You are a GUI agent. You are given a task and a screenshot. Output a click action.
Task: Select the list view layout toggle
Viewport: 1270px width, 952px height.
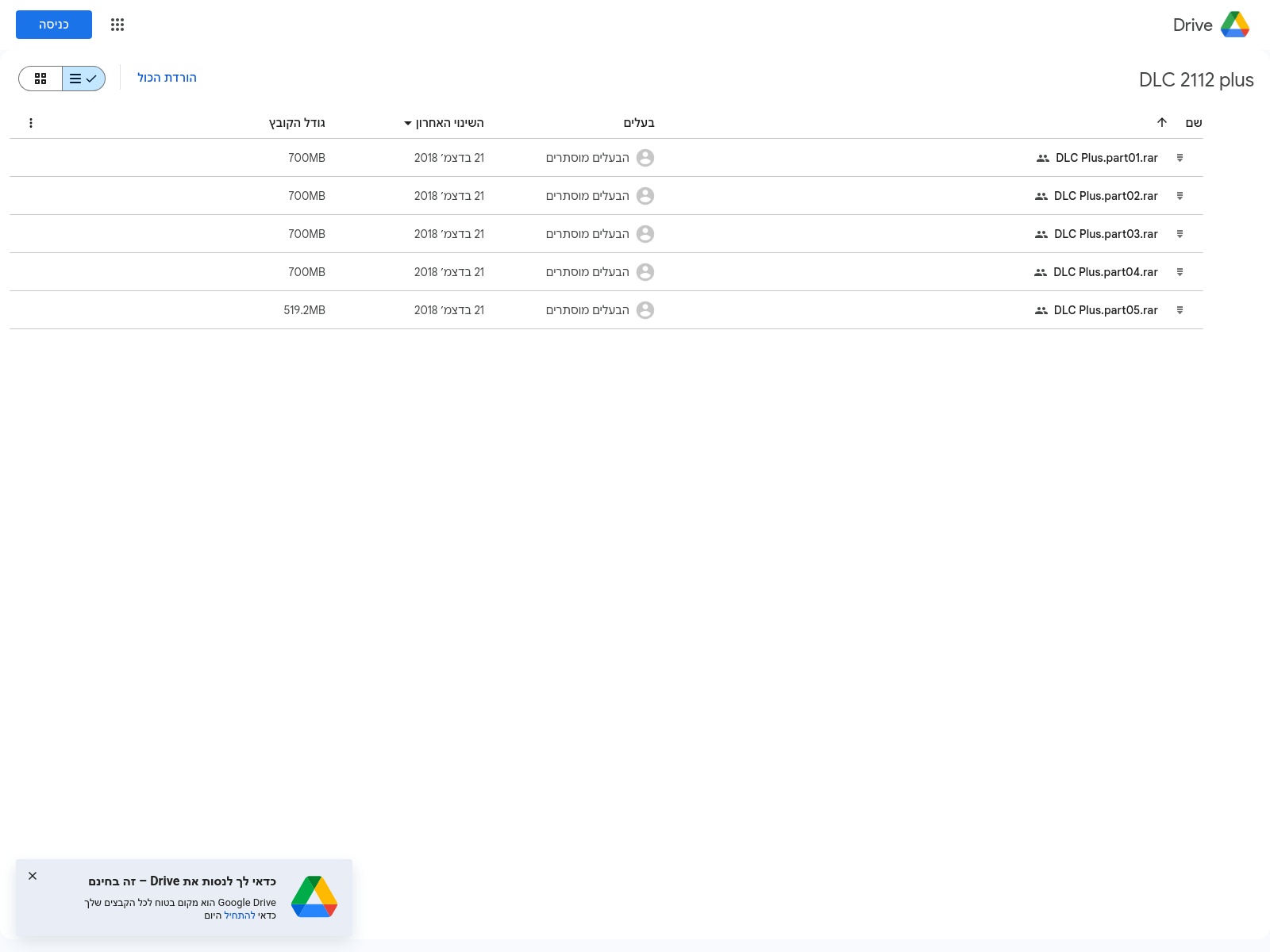[x=83, y=79]
